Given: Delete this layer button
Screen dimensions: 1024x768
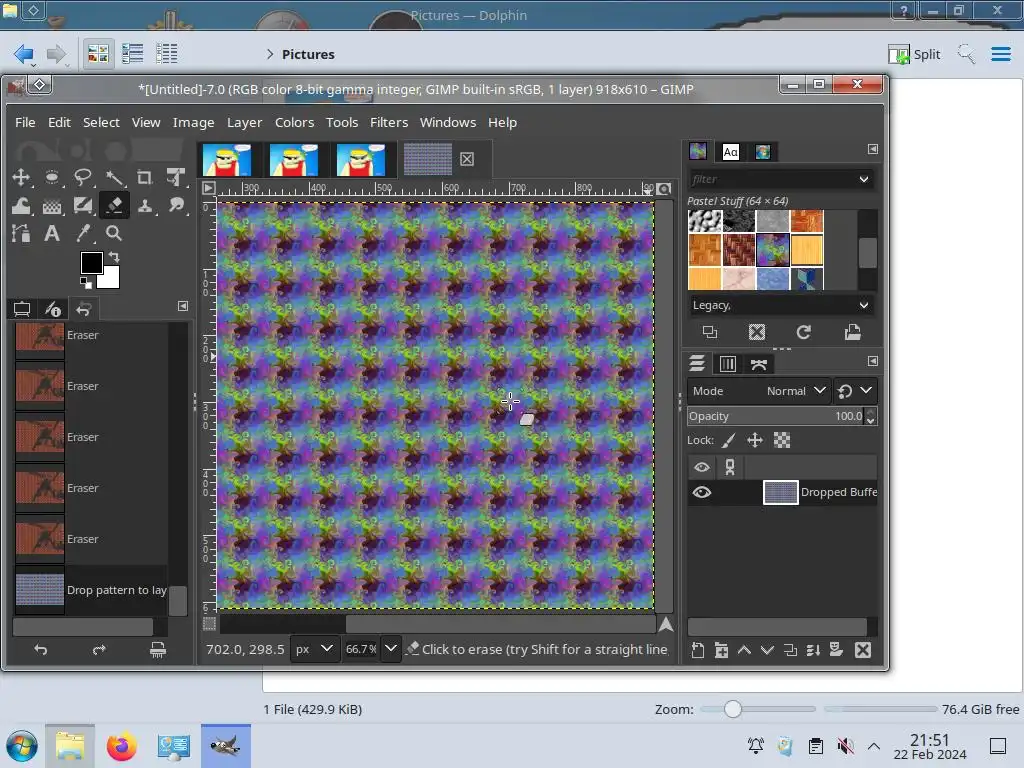Looking at the screenshot, I should 863,650.
